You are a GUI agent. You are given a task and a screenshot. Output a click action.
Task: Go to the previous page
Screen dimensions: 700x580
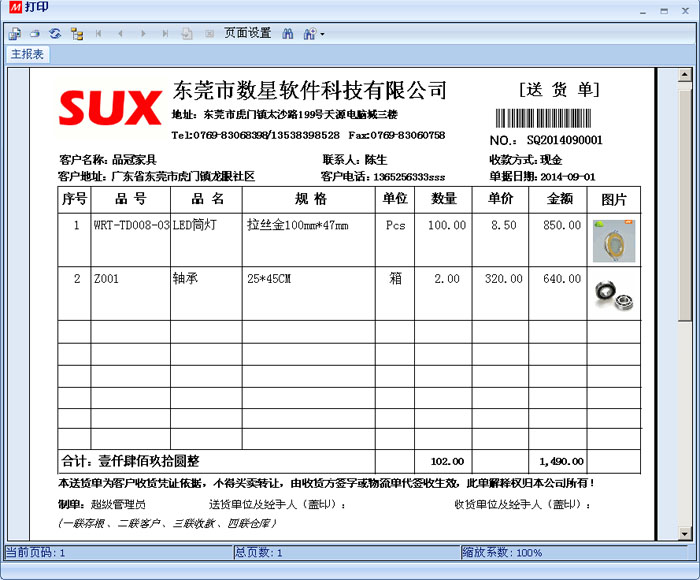tap(121, 33)
